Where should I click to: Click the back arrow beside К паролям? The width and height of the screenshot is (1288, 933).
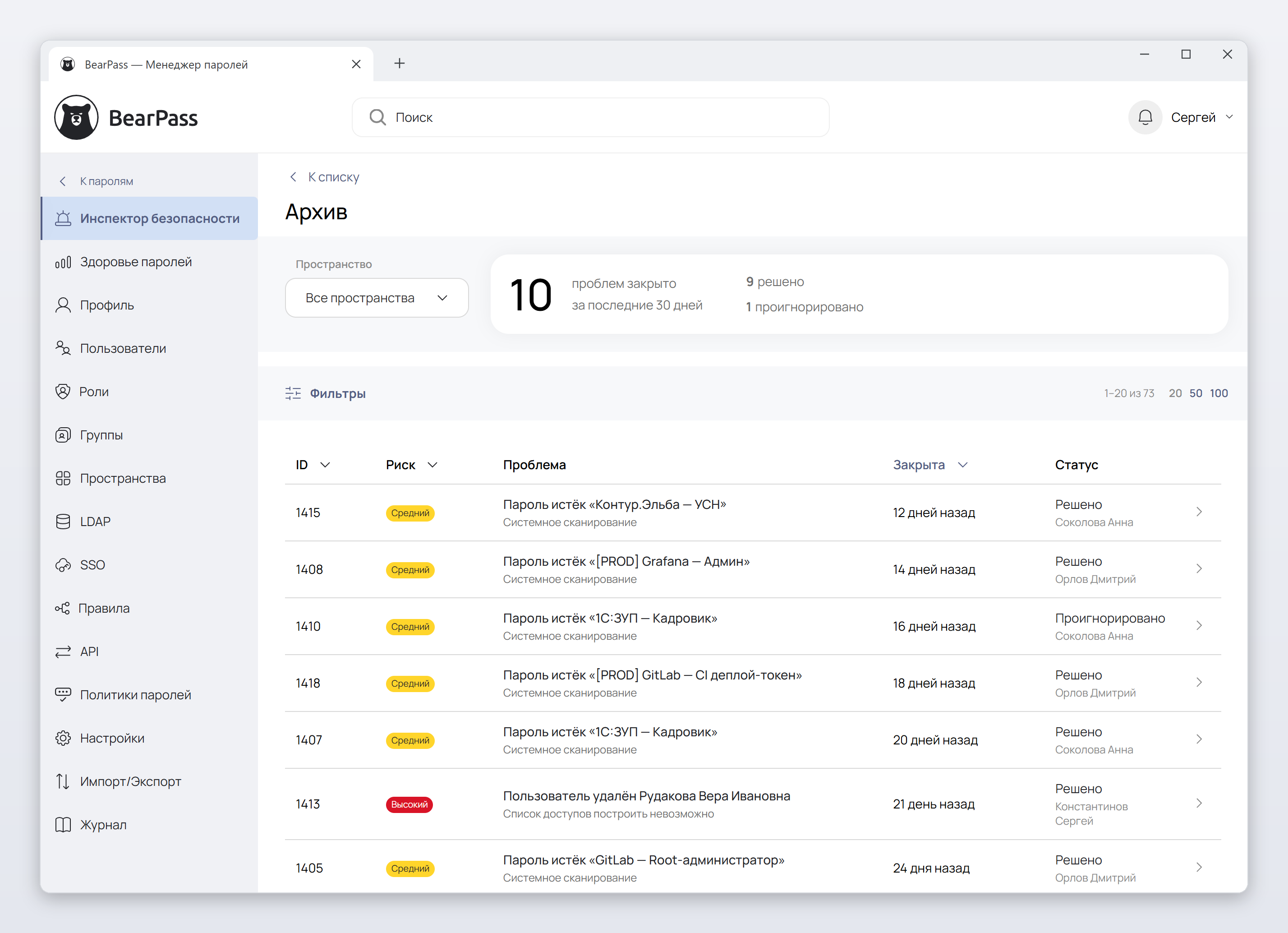coord(63,181)
